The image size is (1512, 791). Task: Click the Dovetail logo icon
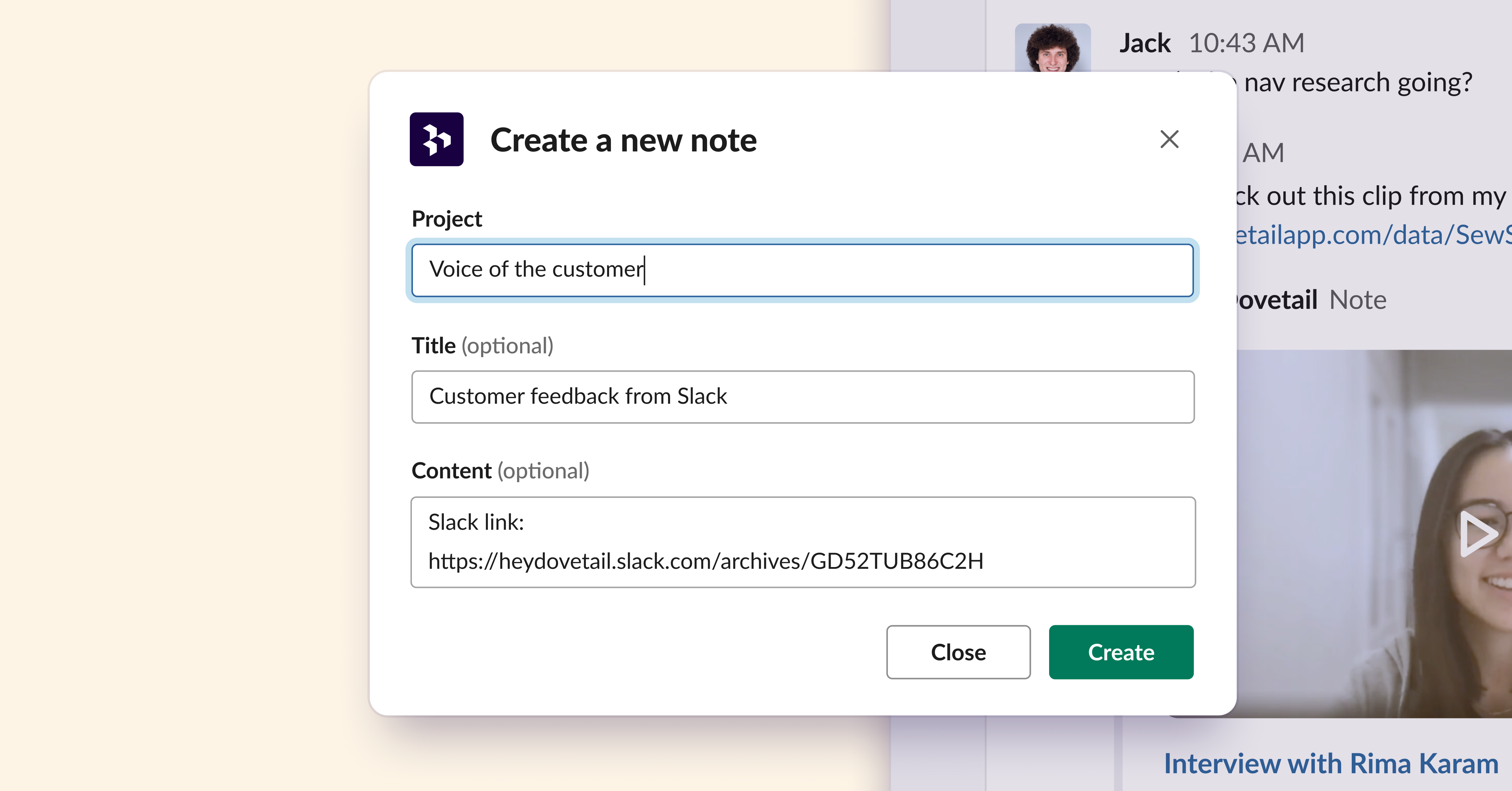(436, 140)
